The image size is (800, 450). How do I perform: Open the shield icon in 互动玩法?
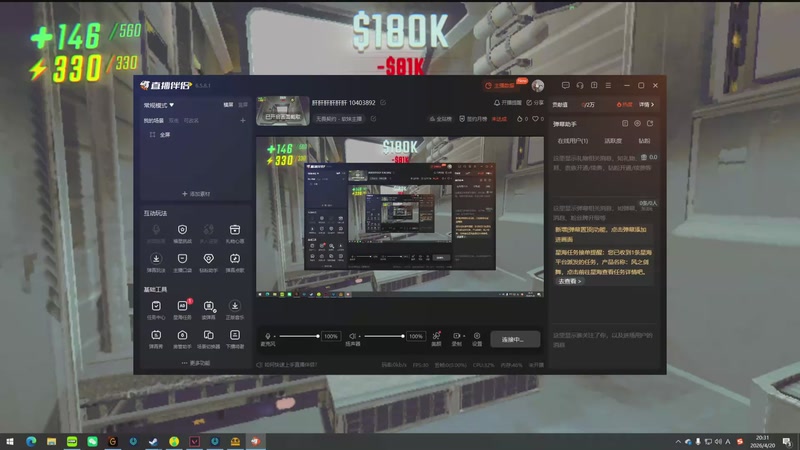coord(182,230)
